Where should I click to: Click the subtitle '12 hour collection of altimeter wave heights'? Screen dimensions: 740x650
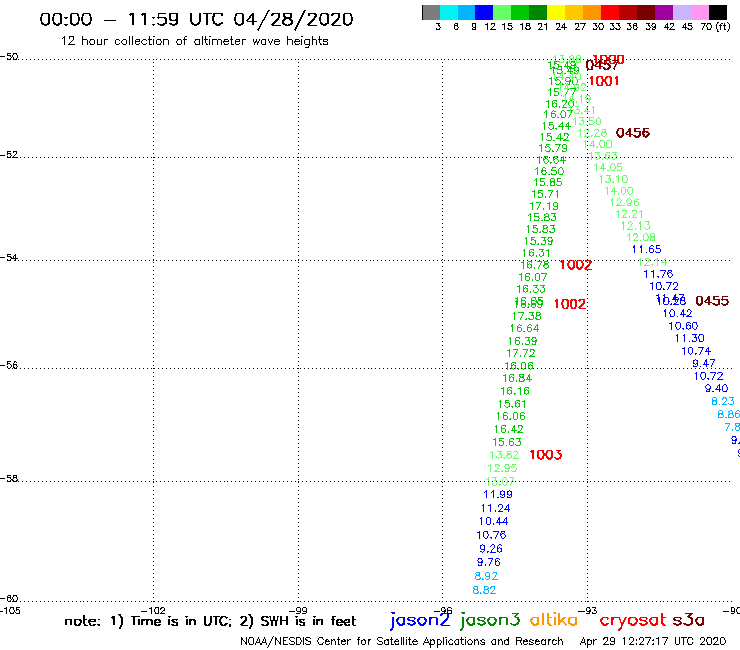194,41
